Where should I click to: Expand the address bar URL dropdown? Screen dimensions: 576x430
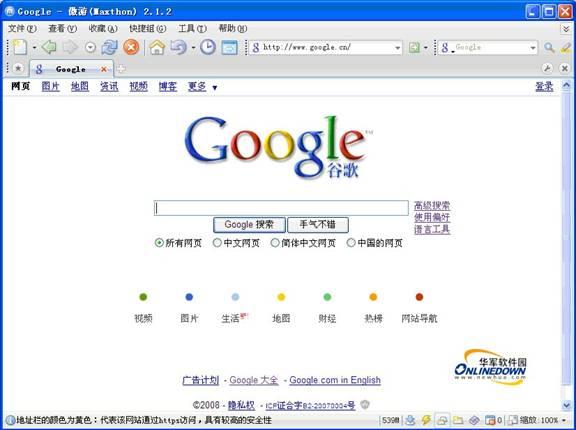click(397, 48)
